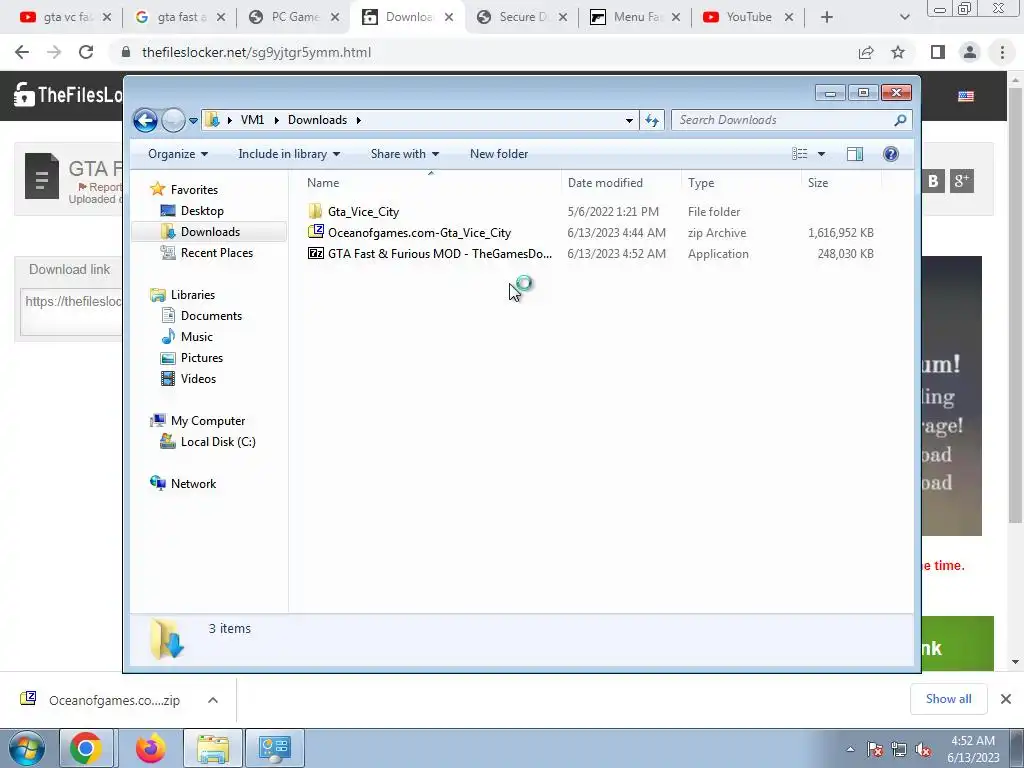Click the Downloads segment in the address bar
The height and width of the screenshot is (768, 1024).
tap(317, 120)
